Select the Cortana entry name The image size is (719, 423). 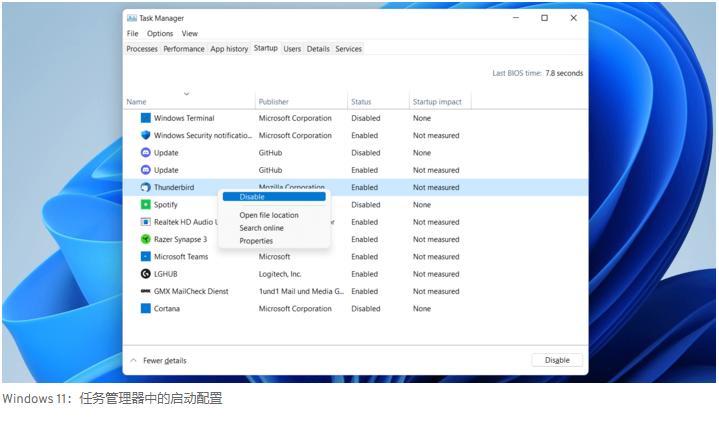click(166, 309)
